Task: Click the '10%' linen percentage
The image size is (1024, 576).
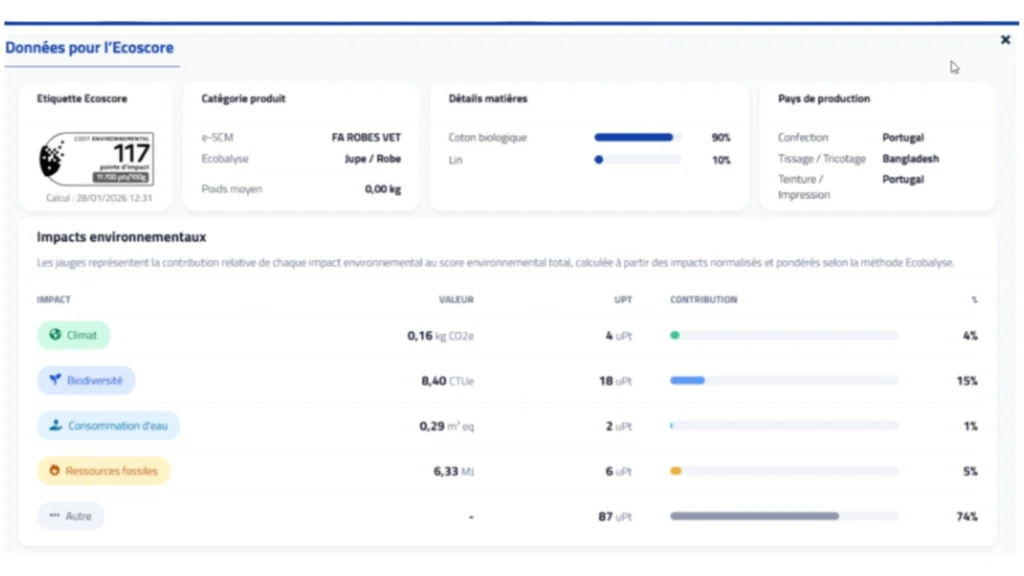Action: tap(721, 160)
